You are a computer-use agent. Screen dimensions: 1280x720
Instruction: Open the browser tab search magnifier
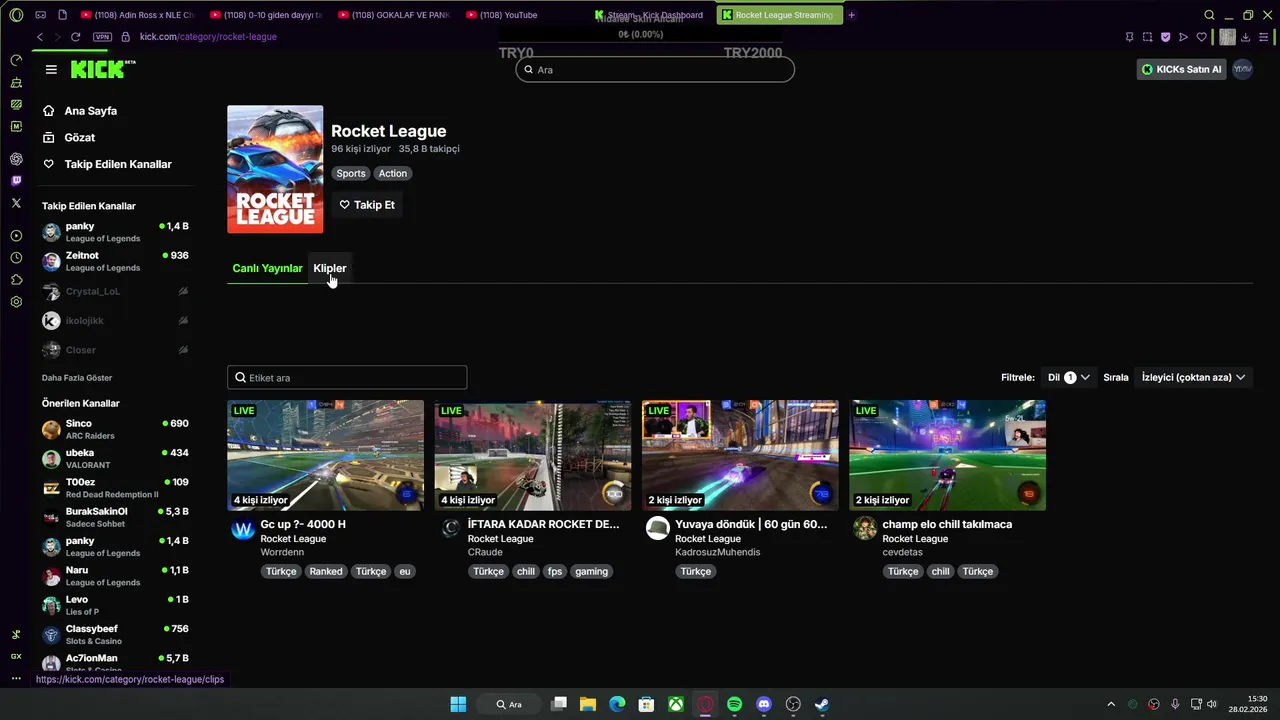[x=1209, y=15]
